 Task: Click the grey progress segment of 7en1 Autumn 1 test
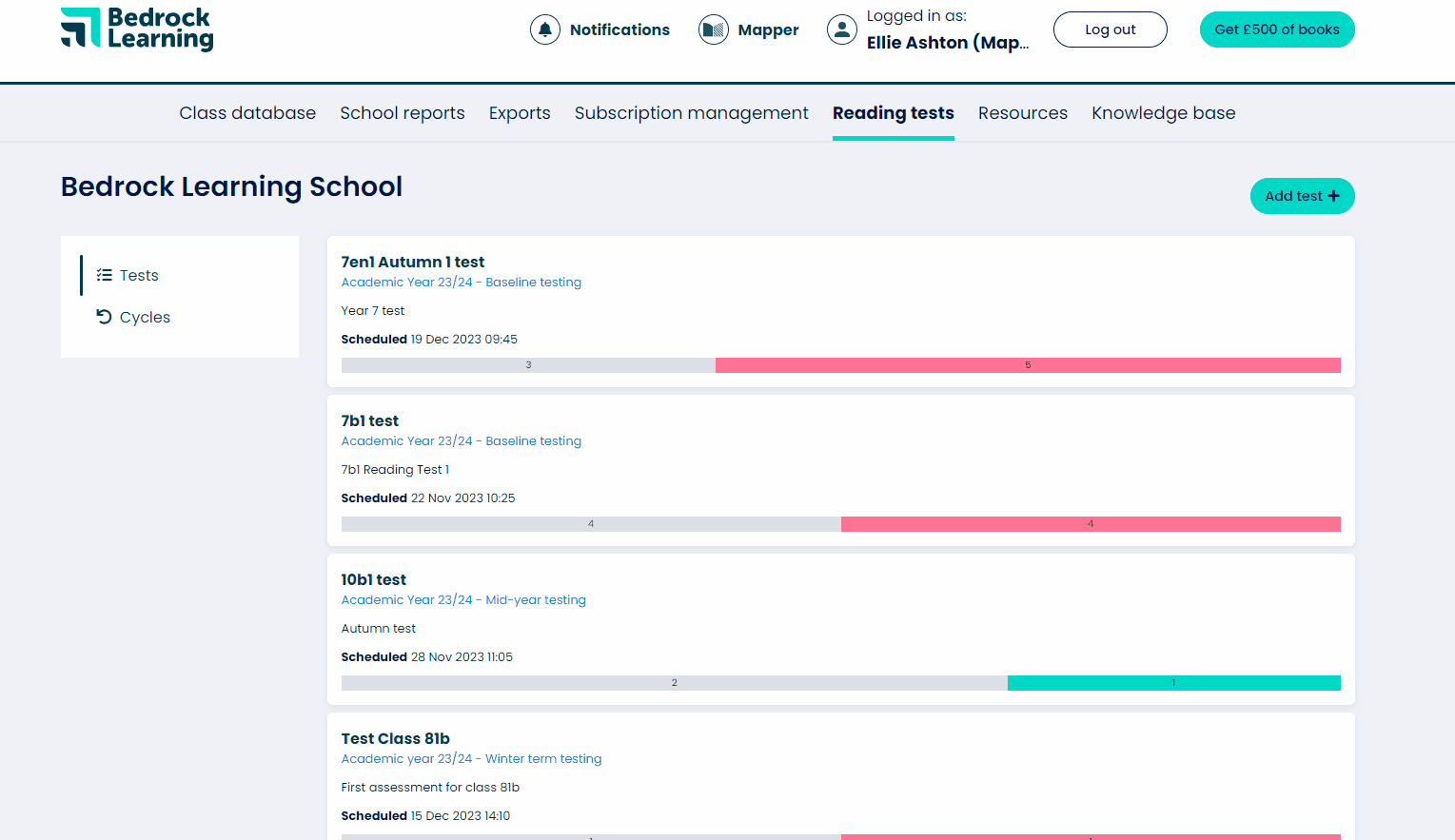(528, 365)
